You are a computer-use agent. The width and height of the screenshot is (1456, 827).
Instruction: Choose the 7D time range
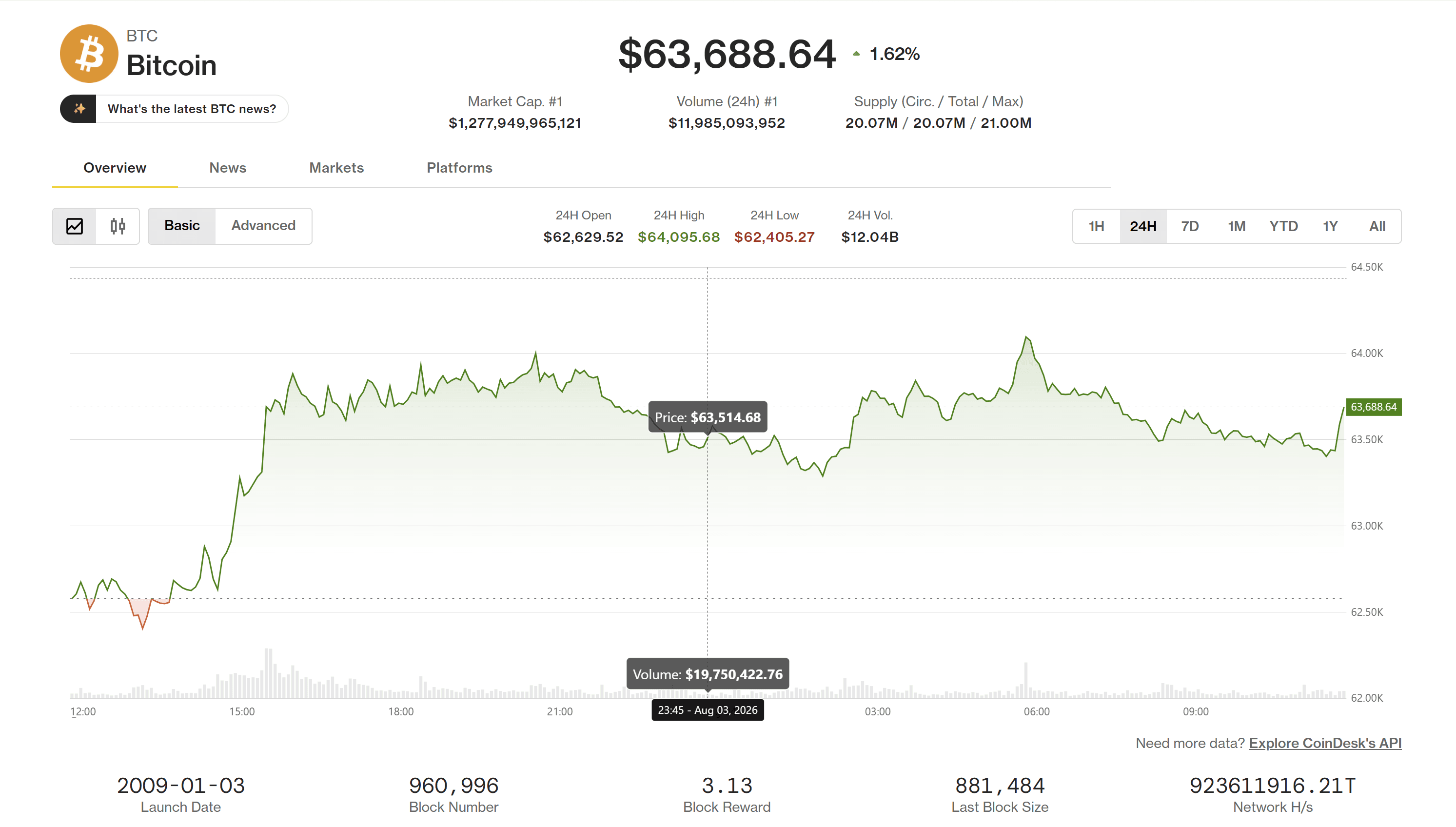(1190, 226)
